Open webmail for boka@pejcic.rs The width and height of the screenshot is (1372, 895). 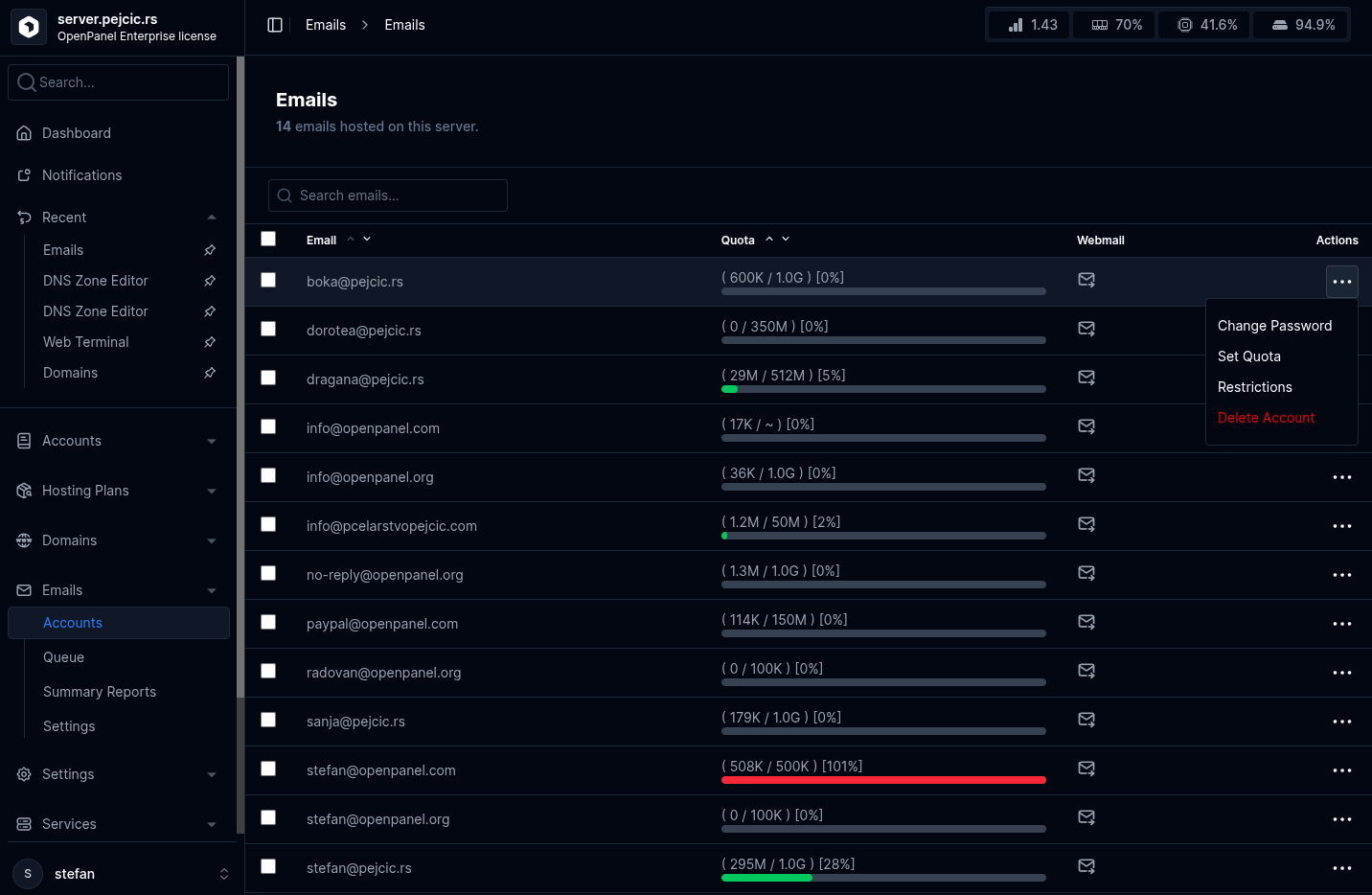(x=1086, y=280)
